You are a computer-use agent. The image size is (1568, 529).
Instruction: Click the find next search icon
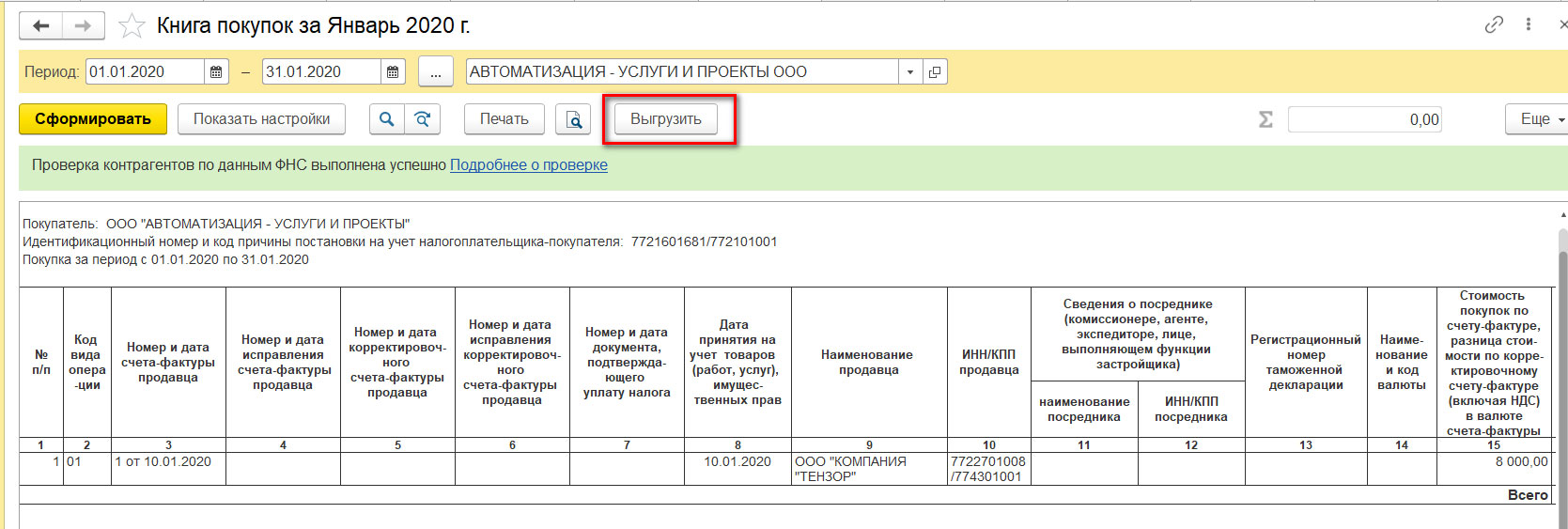[423, 119]
